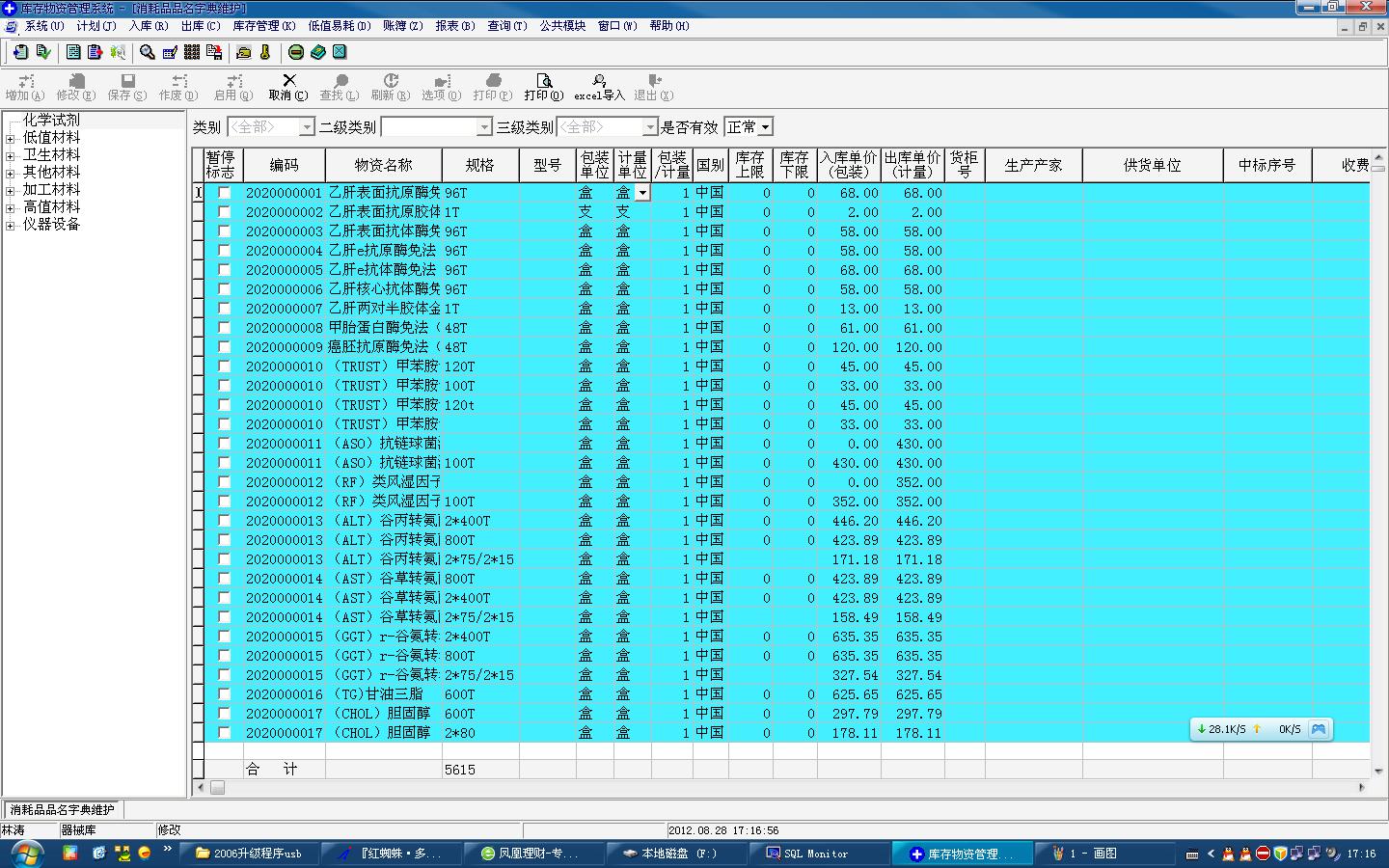1389x868 pixels.
Task: Click the yellow key toolbar icon
Action: [x=265, y=52]
